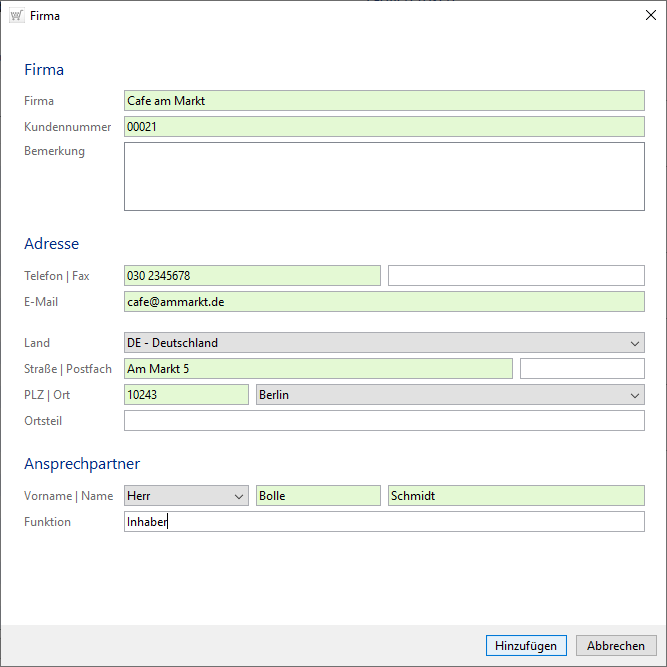Focus the Telefon number field
The height and width of the screenshot is (667, 667).
tap(252, 275)
